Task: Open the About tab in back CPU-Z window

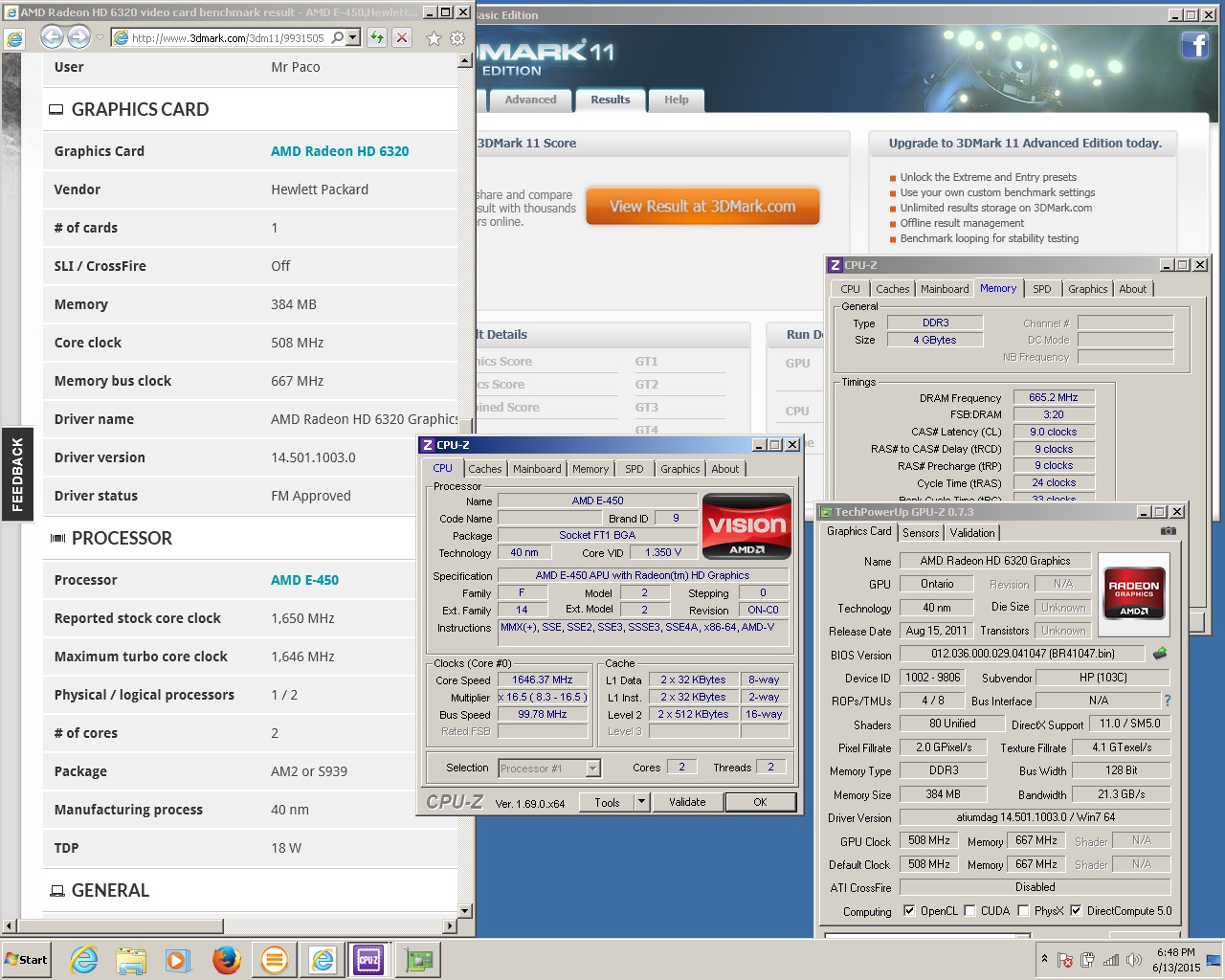Action: pos(1133,289)
